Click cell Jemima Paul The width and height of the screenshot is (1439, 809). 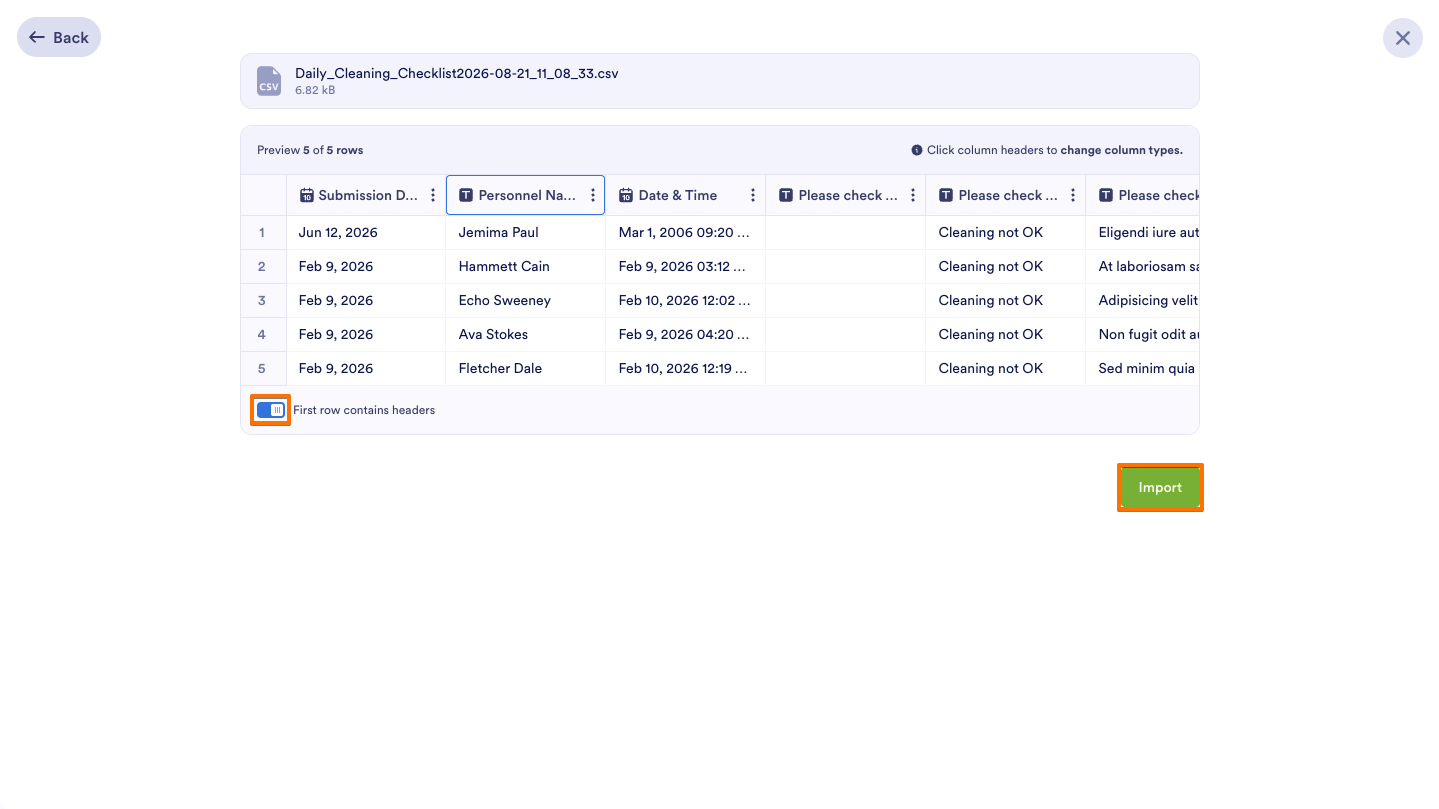525,232
